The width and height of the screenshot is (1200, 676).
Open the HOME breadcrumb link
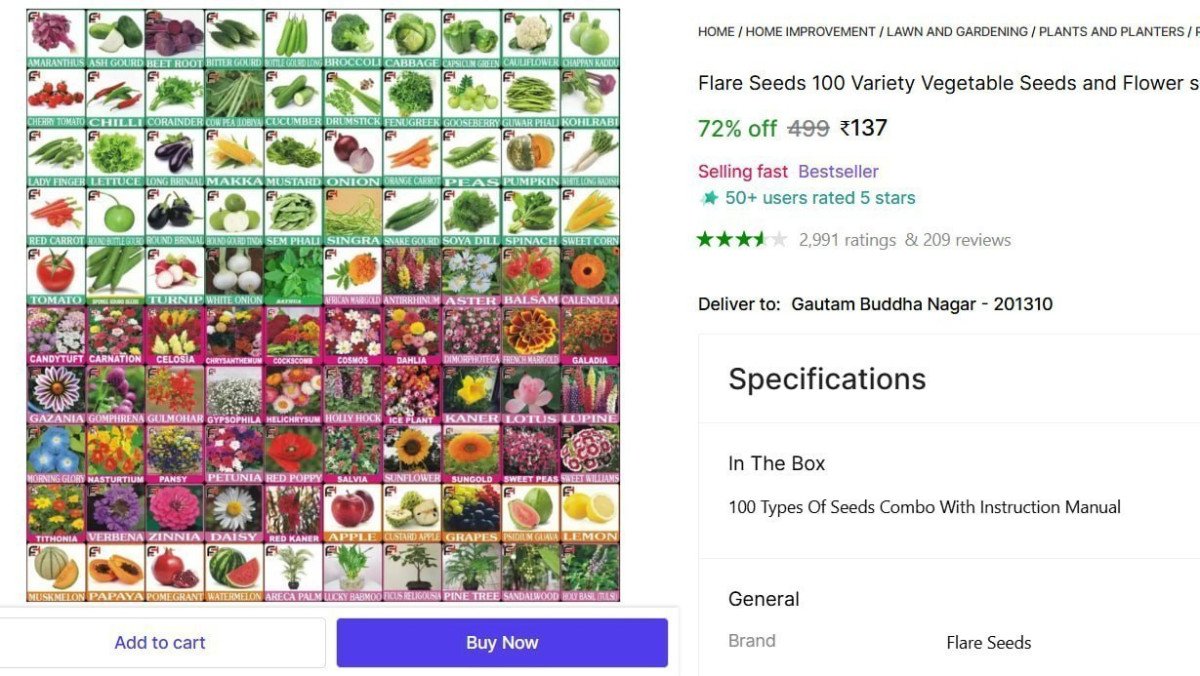(x=716, y=32)
